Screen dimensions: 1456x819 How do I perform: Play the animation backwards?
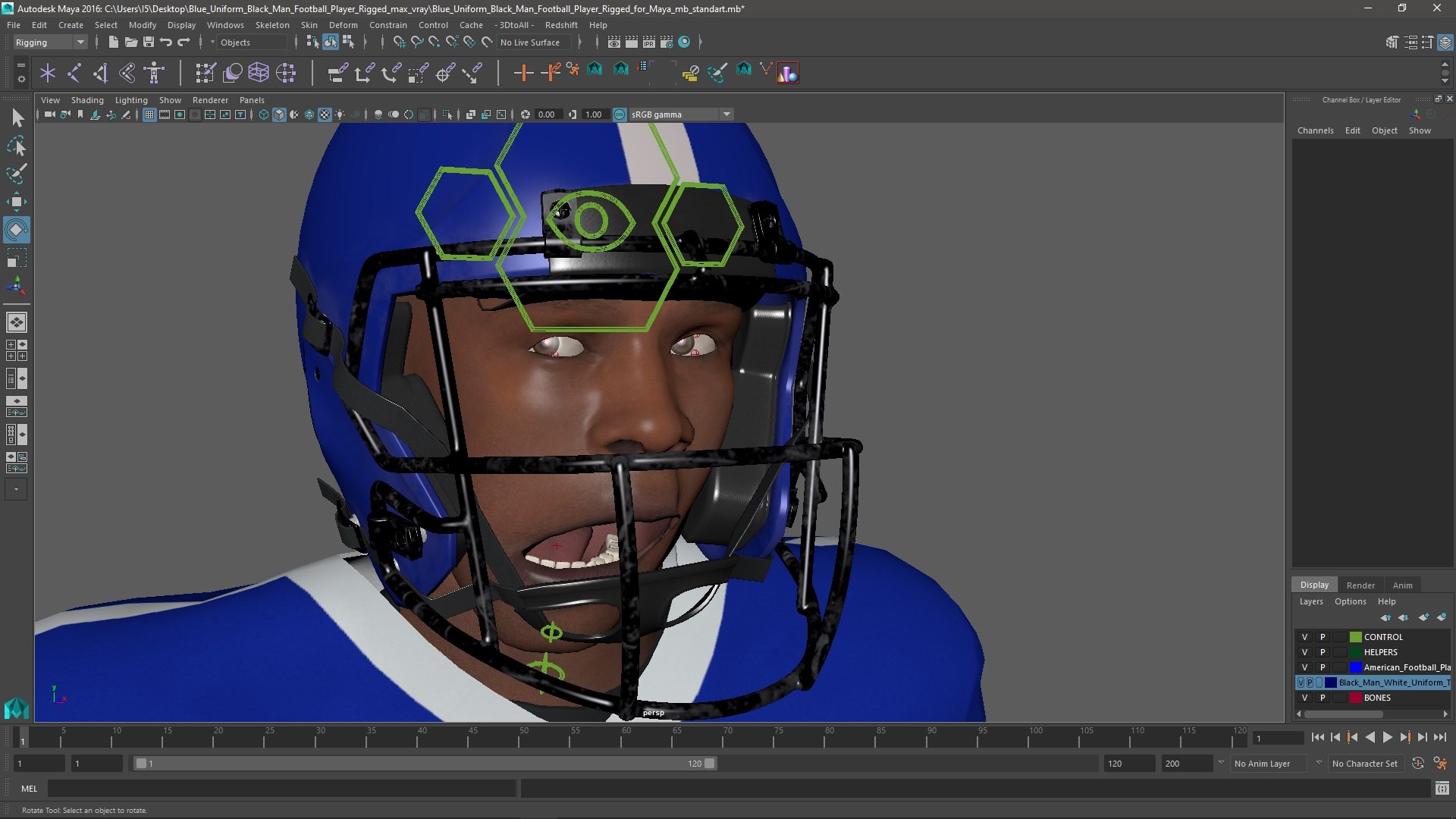pos(1370,737)
